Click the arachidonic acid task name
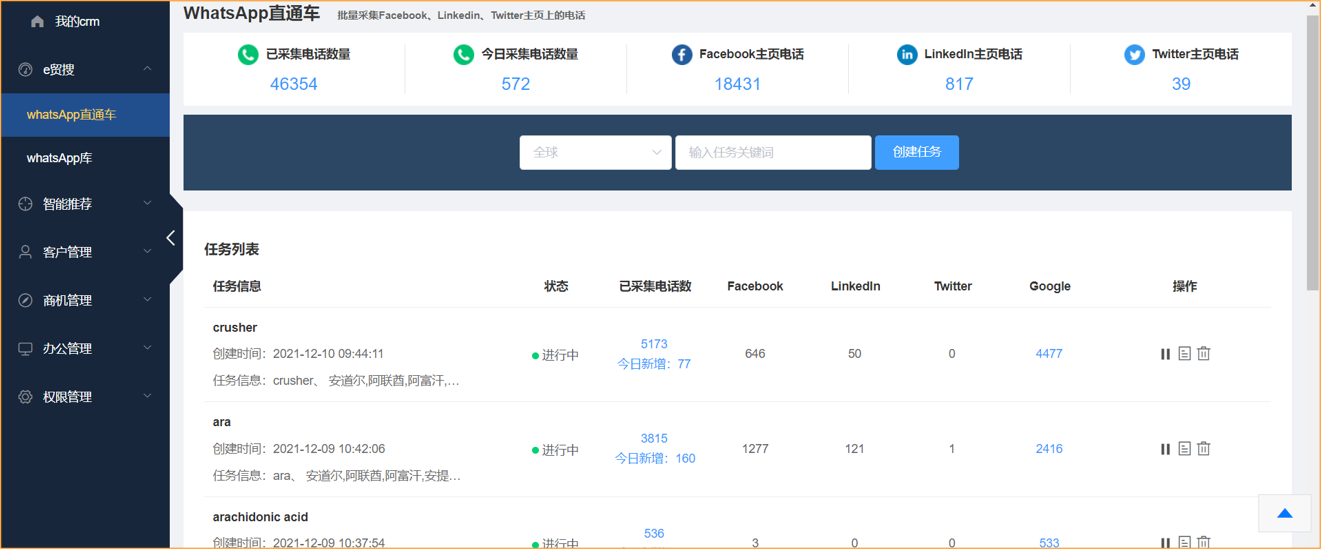1321x549 pixels. 260,518
